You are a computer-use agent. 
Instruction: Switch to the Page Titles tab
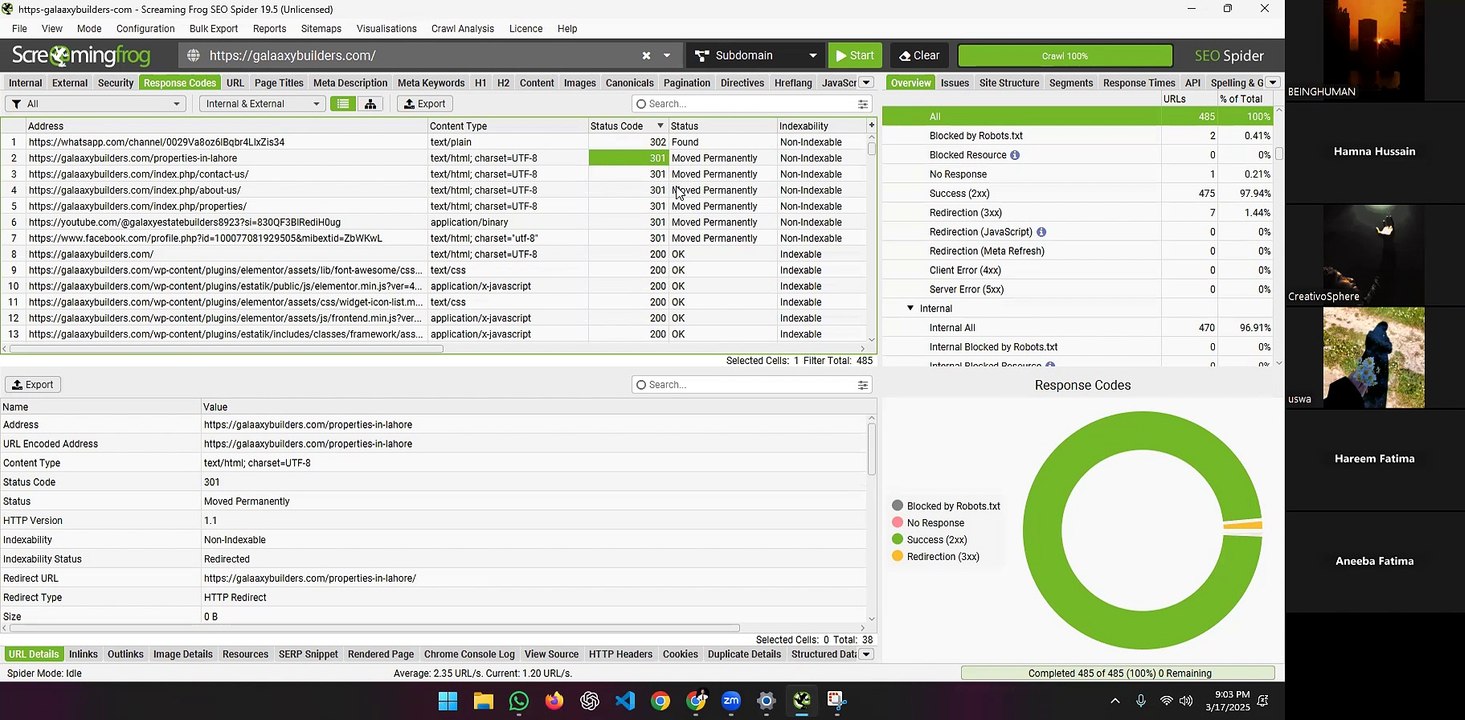[x=278, y=83]
